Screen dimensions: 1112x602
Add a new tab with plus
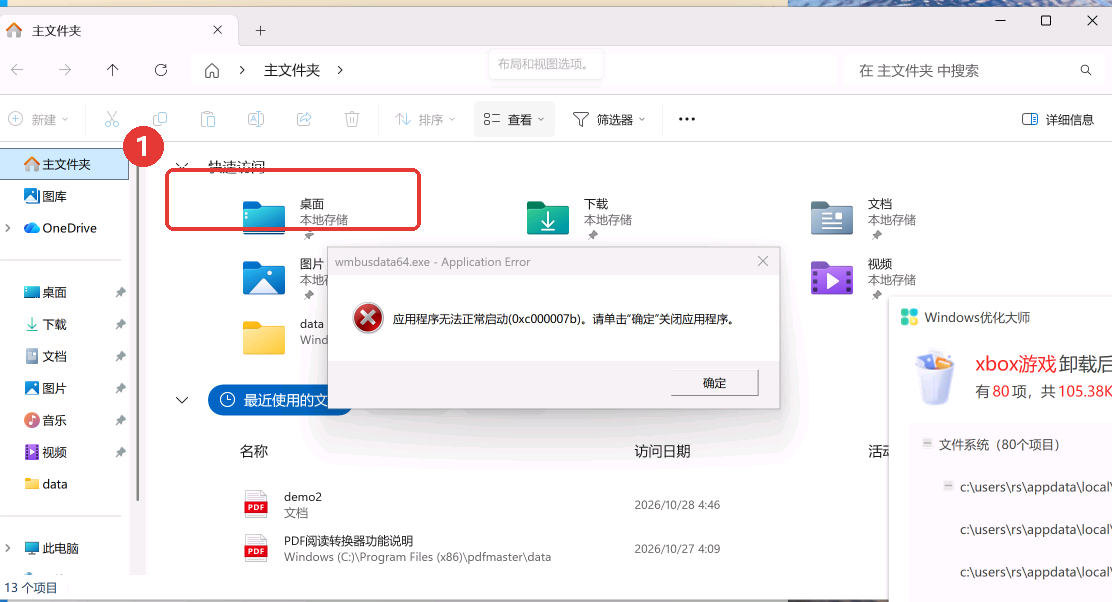(x=260, y=30)
